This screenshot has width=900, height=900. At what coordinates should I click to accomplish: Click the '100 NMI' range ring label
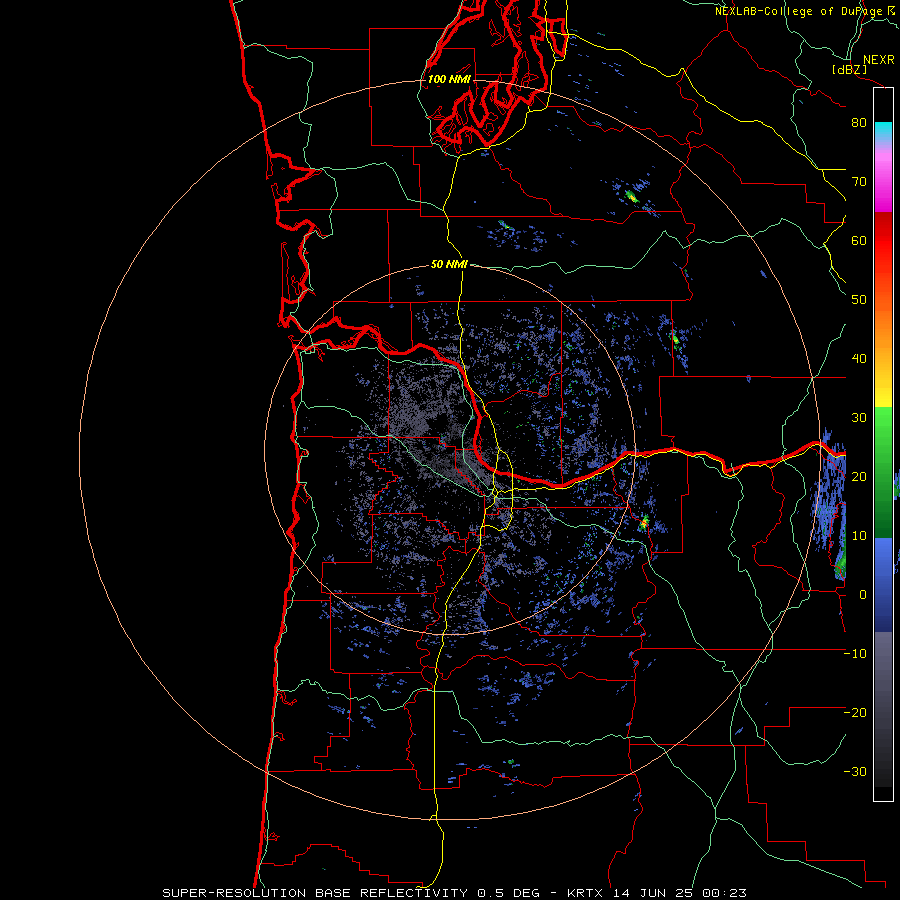coord(449,79)
